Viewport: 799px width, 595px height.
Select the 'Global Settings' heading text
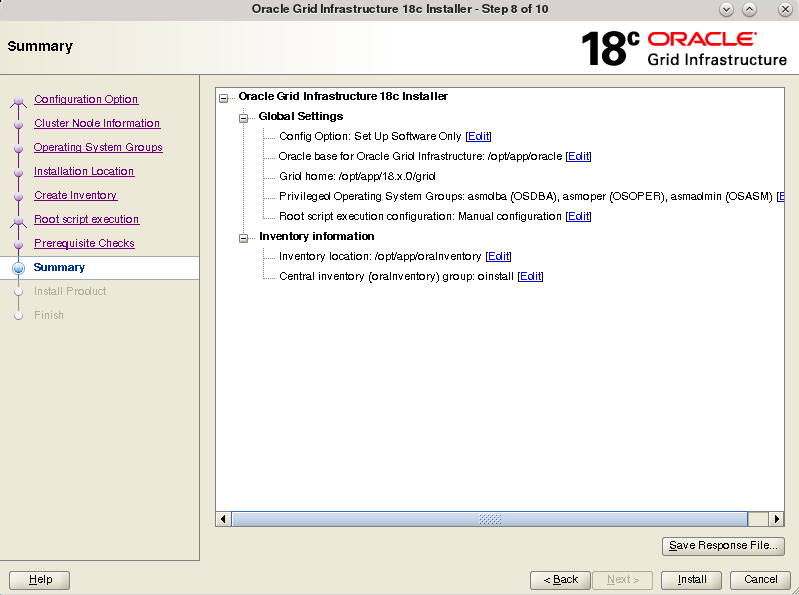click(301, 116)
